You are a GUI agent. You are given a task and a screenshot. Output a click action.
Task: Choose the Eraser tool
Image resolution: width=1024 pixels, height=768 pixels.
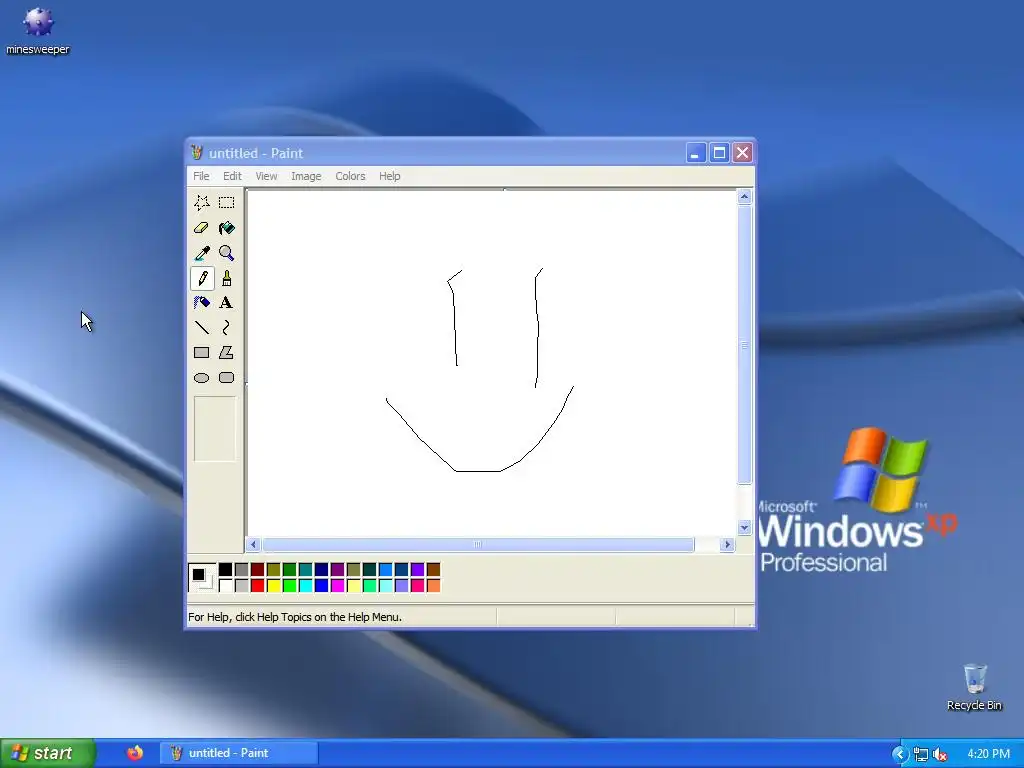202,228
